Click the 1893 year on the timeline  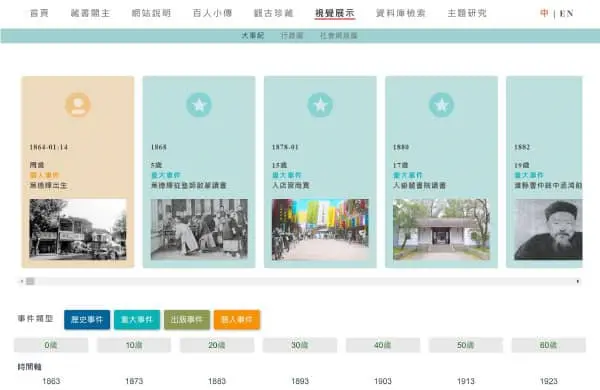(300, 381)
